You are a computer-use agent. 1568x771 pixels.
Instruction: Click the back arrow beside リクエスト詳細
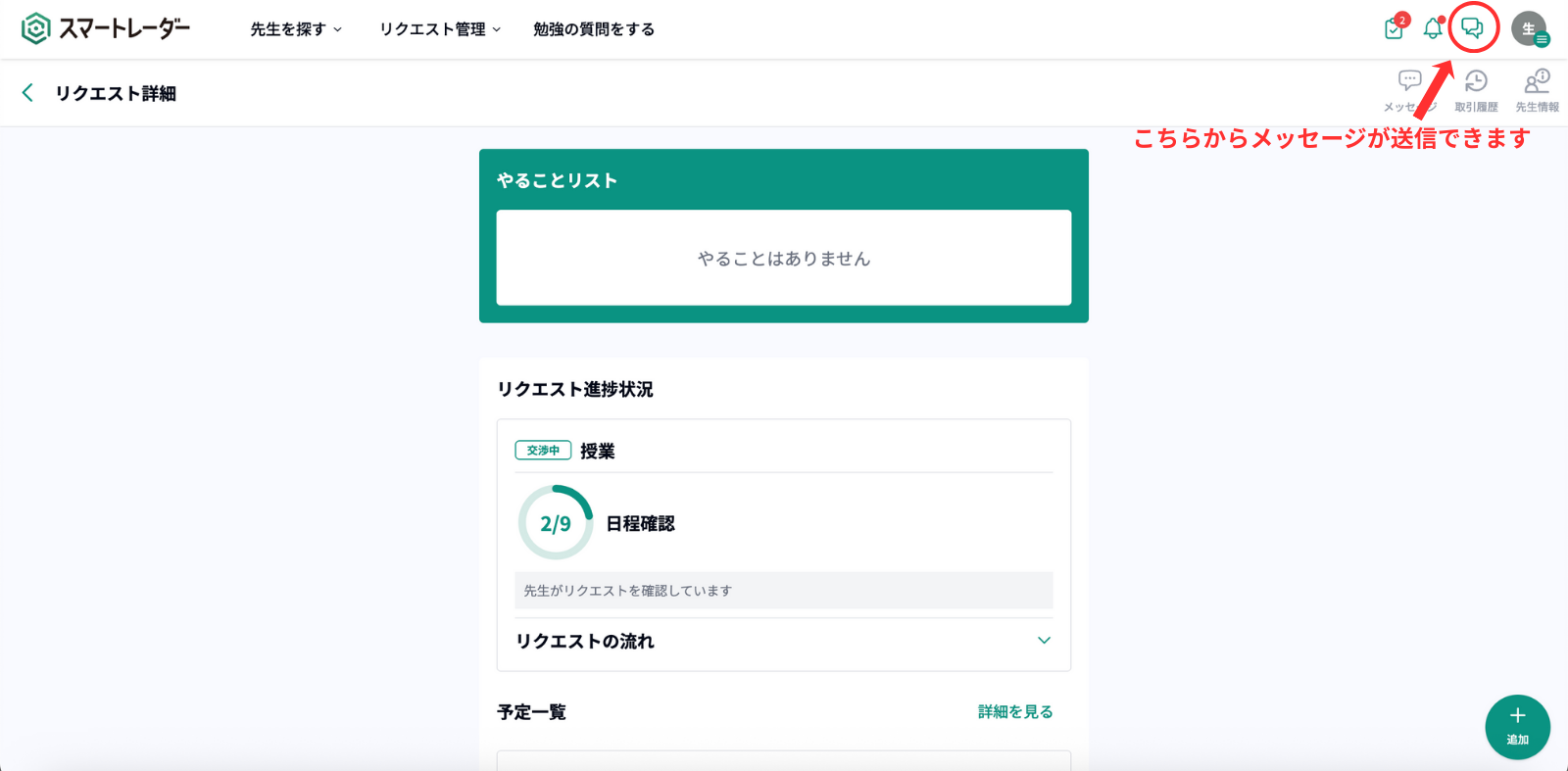[27, 93]
